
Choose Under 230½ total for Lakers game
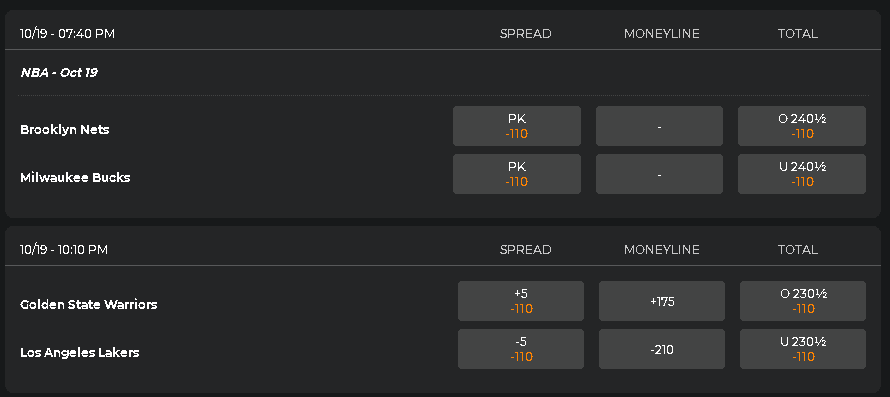click(x=803, y=349)
